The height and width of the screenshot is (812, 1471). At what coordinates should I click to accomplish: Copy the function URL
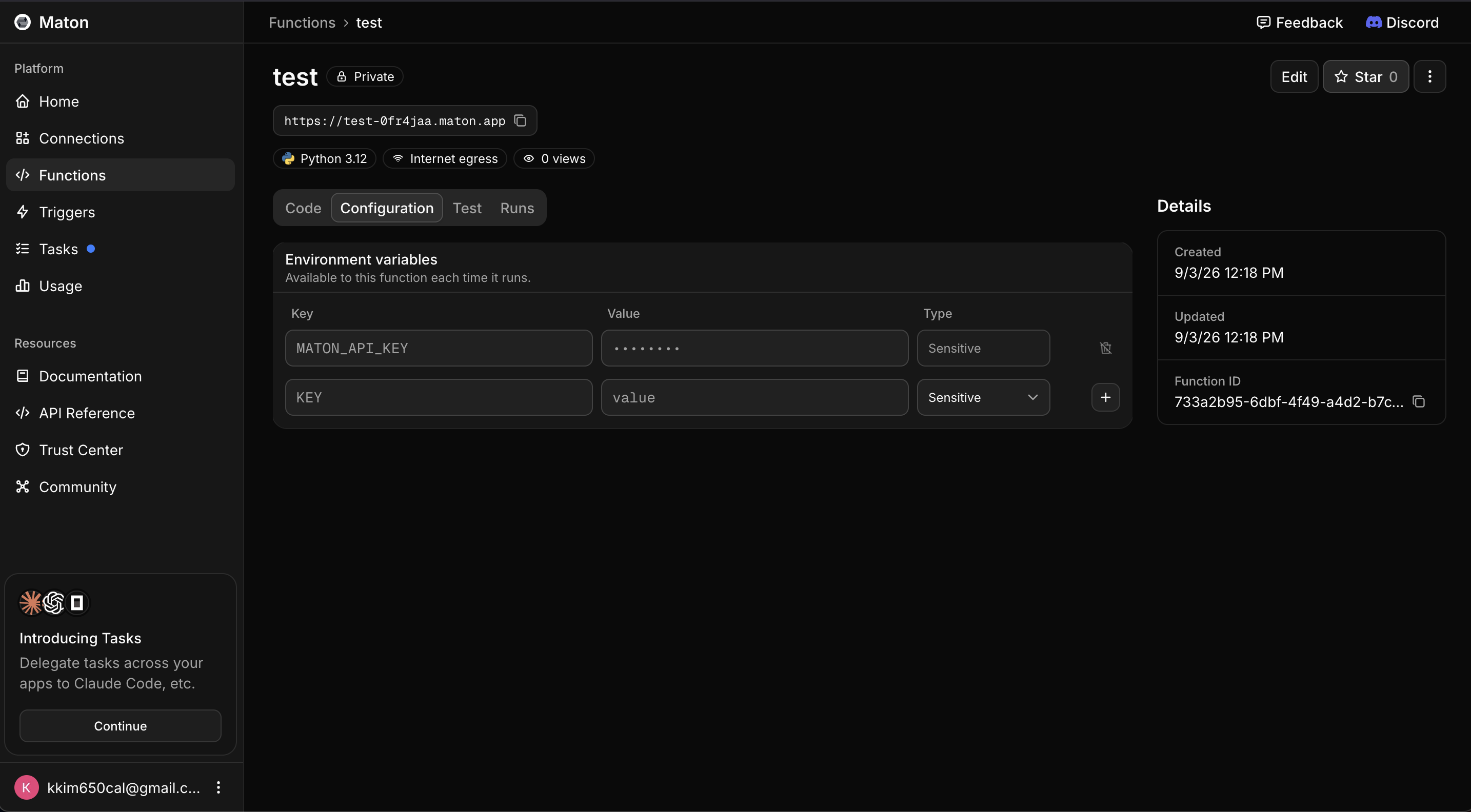520,120
